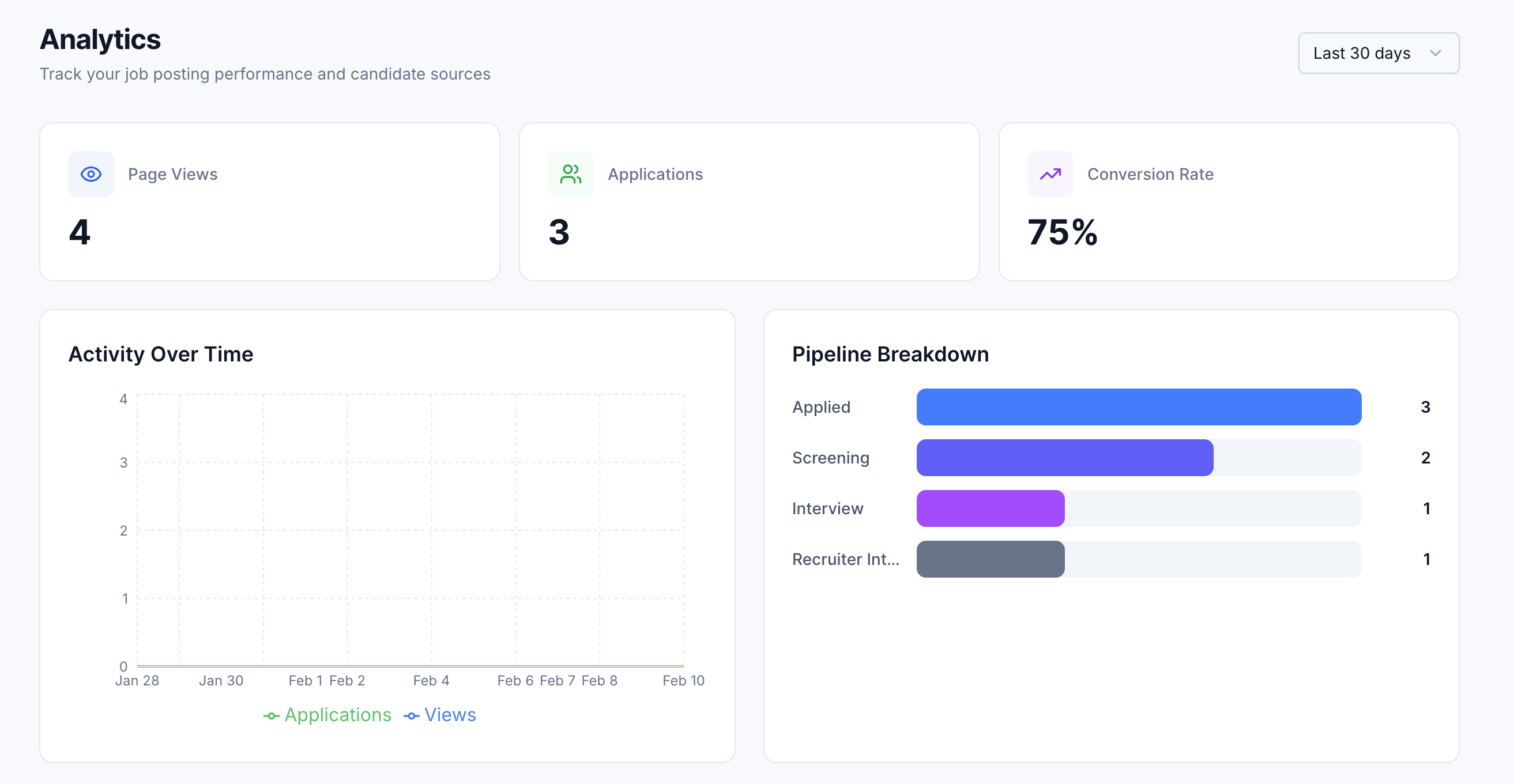Open the Last 30 days dropdown
The width and height of the screenshot is (1514, 784).
[x=1377, y=53]
